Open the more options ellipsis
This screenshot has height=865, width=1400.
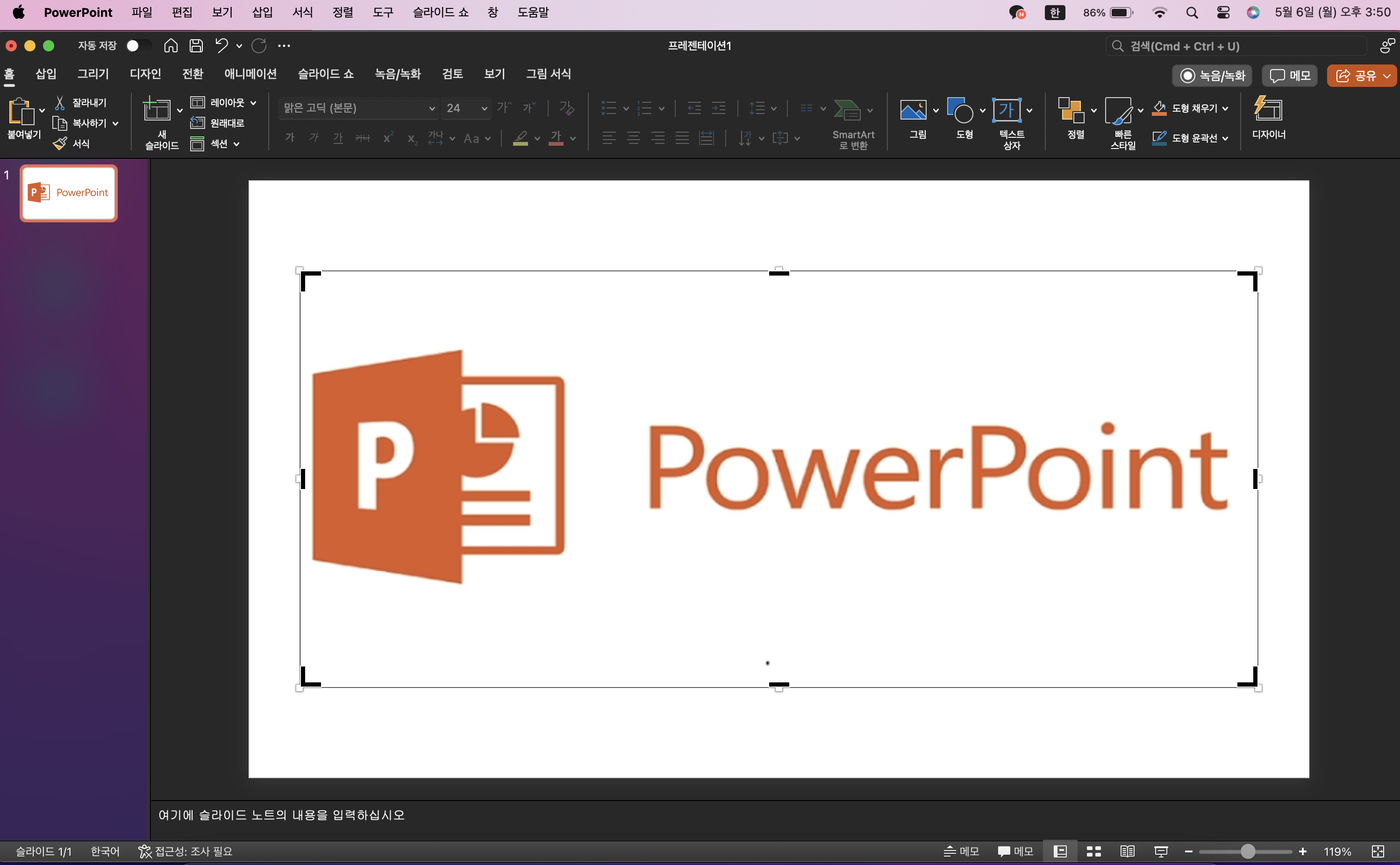[x=284, y=46]
